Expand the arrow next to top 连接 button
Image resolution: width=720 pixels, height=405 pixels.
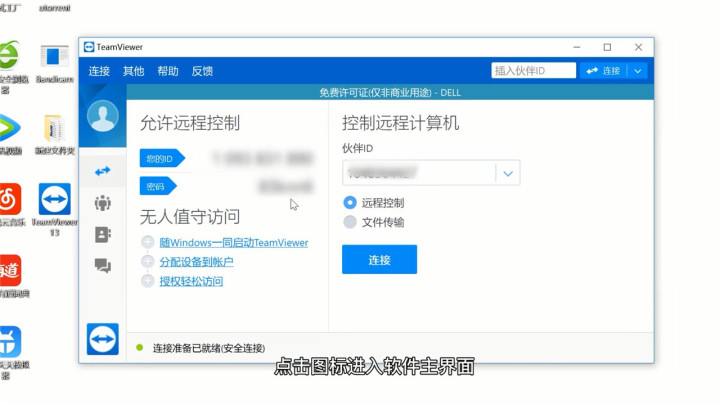(637, 71)
